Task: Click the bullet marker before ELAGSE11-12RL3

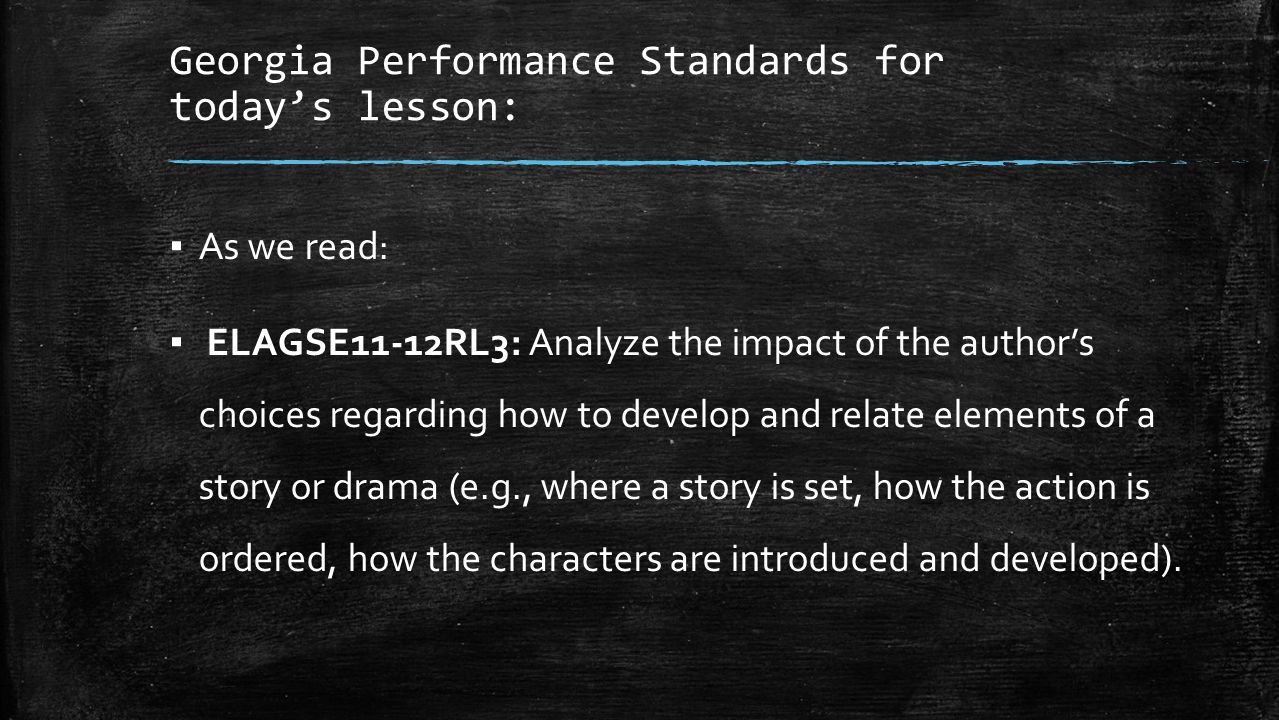Action: pos(176,346)
